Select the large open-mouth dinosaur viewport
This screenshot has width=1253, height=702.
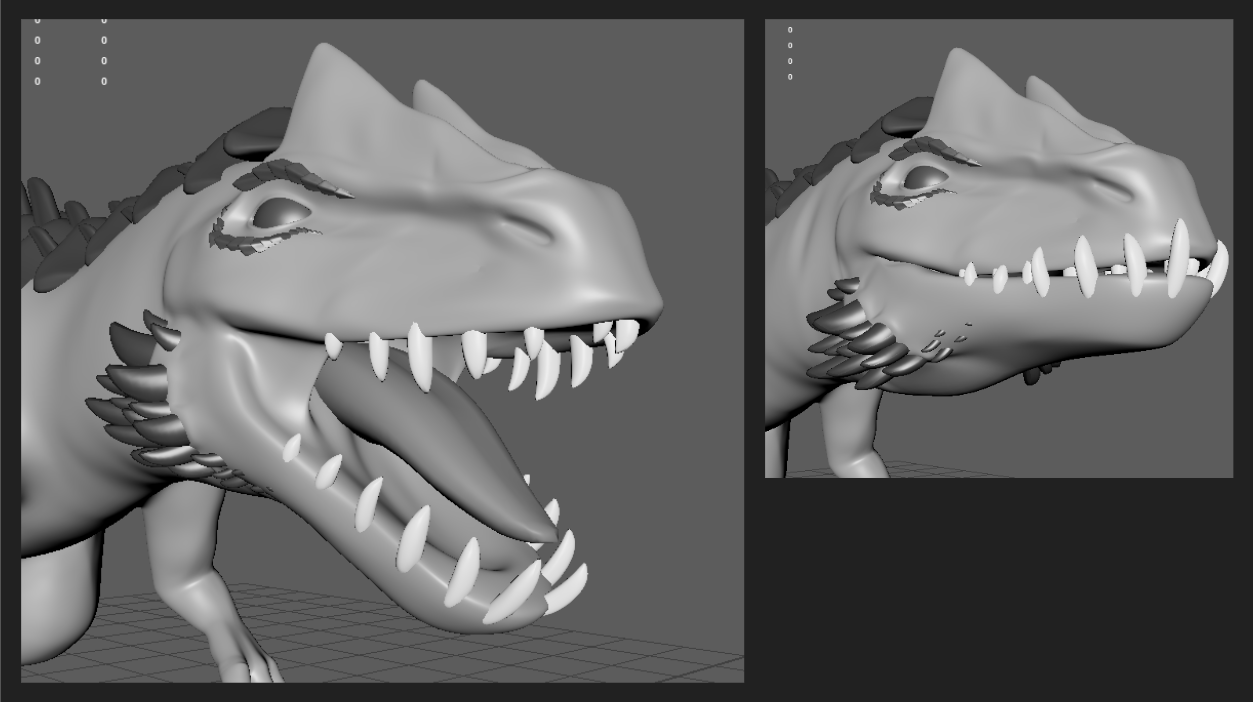(382, 351)
